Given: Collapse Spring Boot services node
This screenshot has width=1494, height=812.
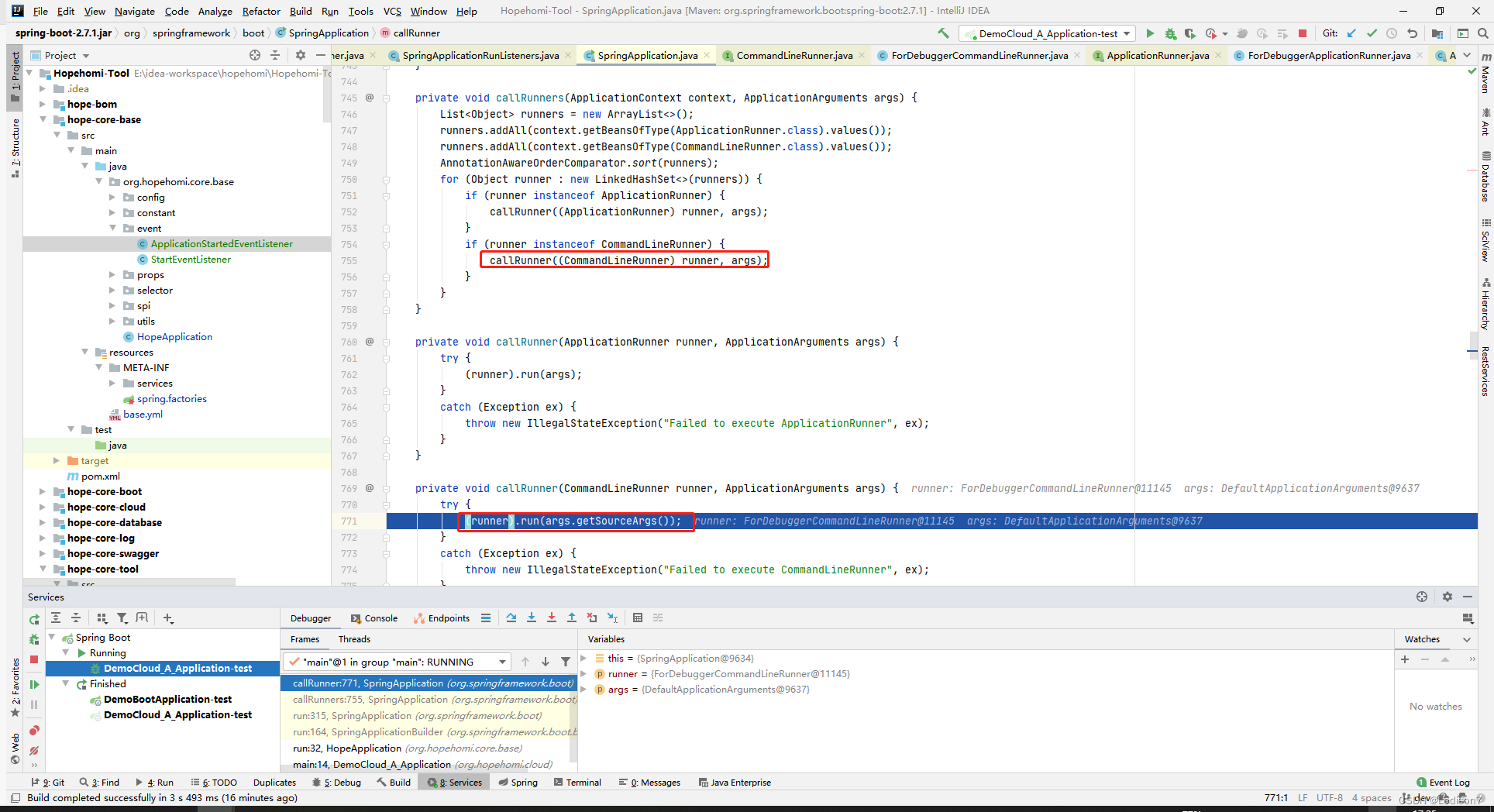Looking at the screenshot, I should pos(52,637).
